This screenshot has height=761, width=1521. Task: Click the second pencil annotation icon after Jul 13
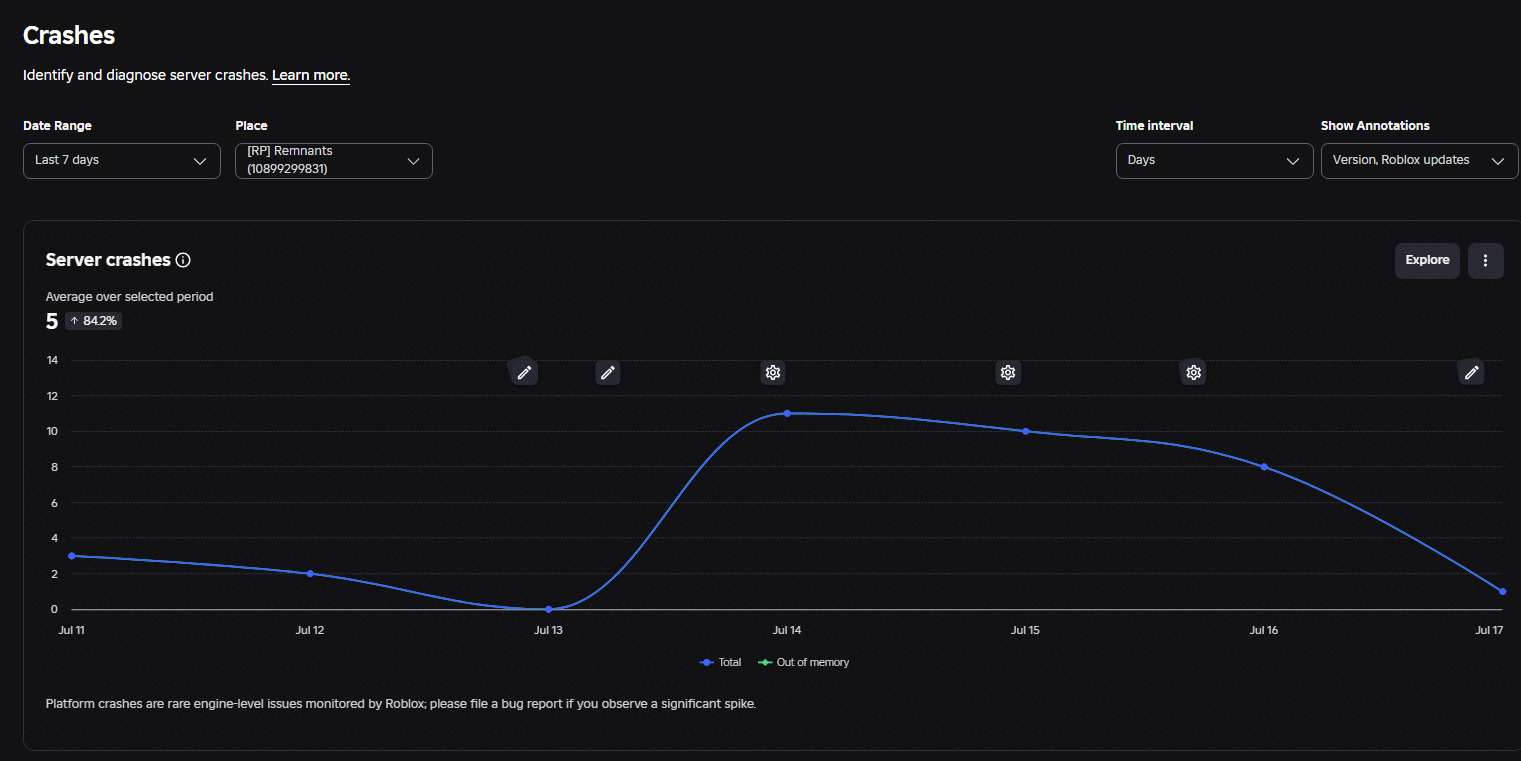click(608, 372)
